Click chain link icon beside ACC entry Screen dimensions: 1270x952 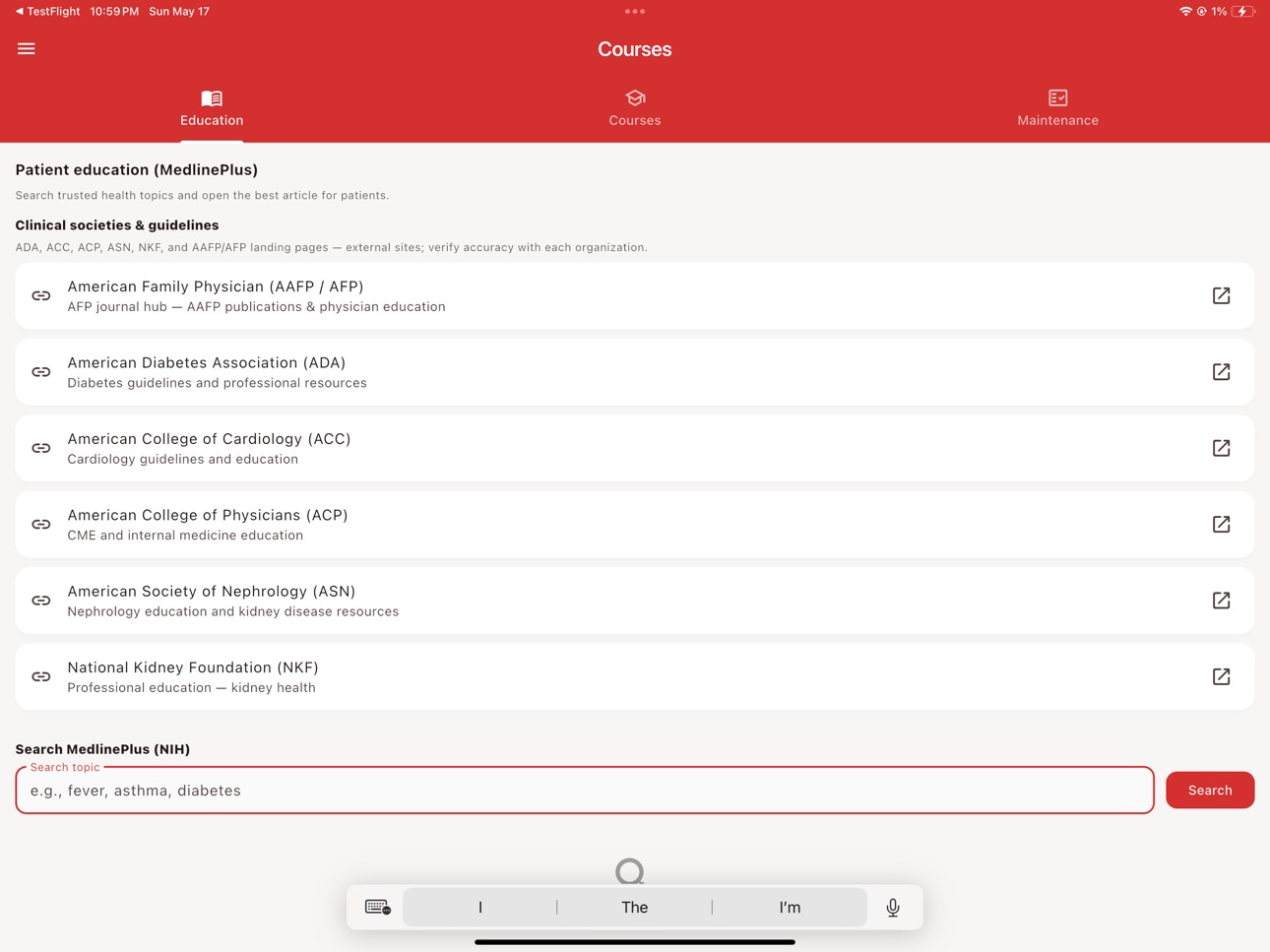pyautogui.click(x=41, y=448)
